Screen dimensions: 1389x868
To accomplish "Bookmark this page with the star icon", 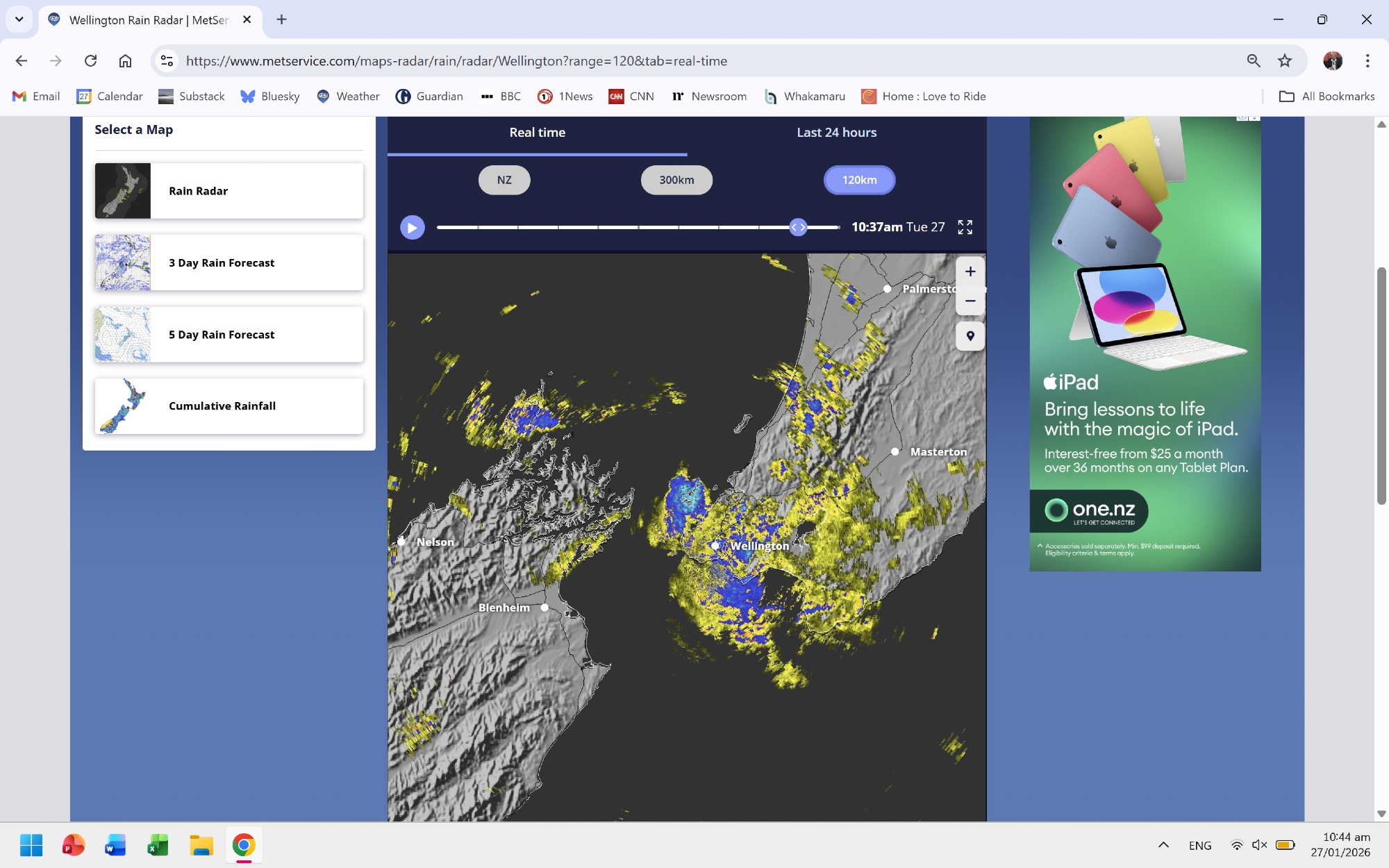I will (1285, 61).
